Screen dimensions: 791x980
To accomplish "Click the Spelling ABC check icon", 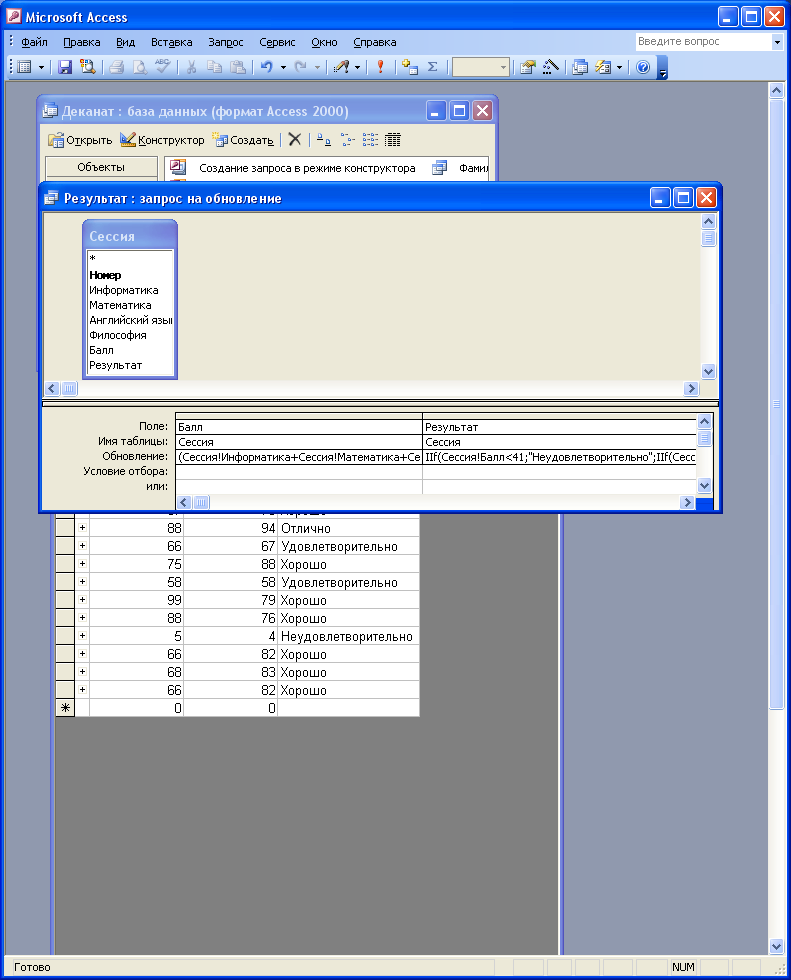I will (x=162, y=67).
